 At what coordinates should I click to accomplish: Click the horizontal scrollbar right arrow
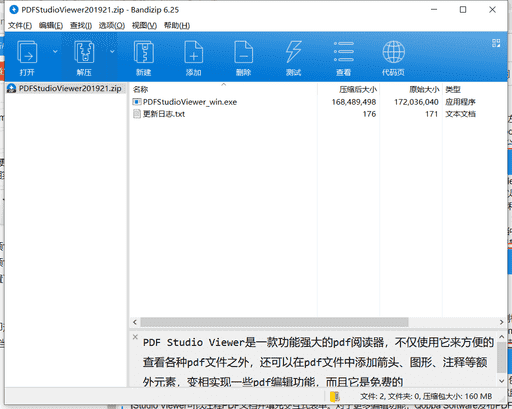pyautogui.click(x=501, y=322)
